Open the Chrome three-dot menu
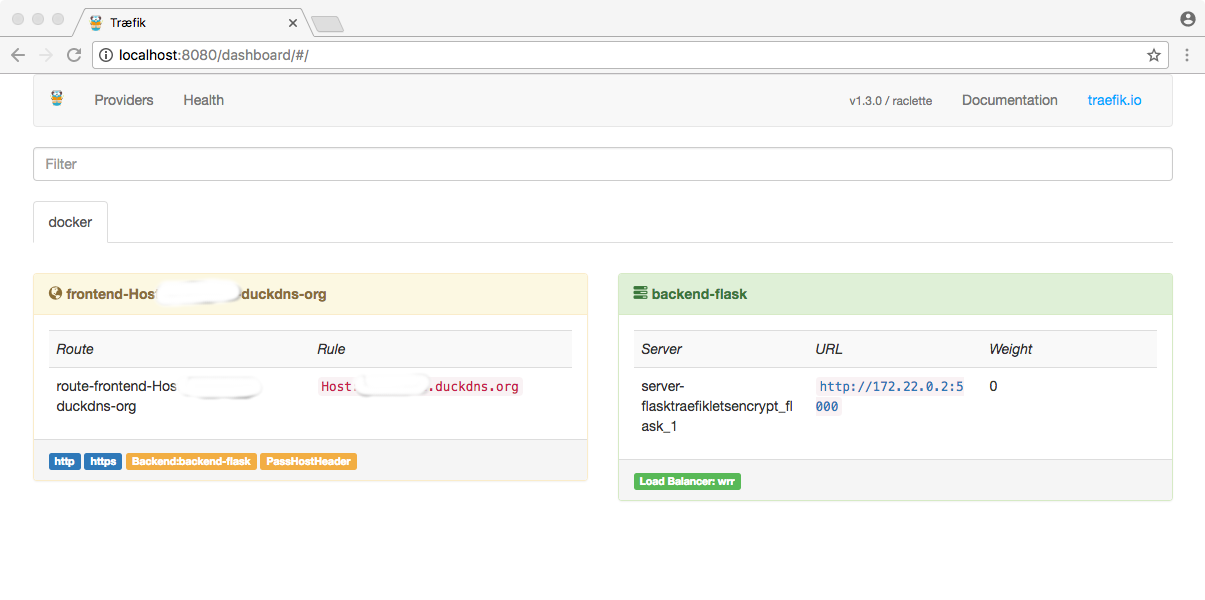The width and height of the screenshot is (1205, 600). (1187, 55)
